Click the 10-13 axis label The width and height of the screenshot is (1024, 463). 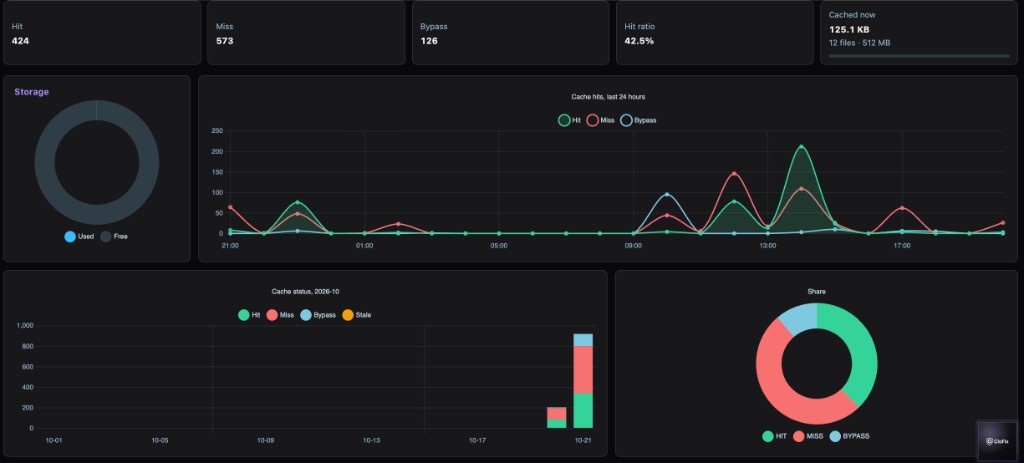tap(371, 440)
